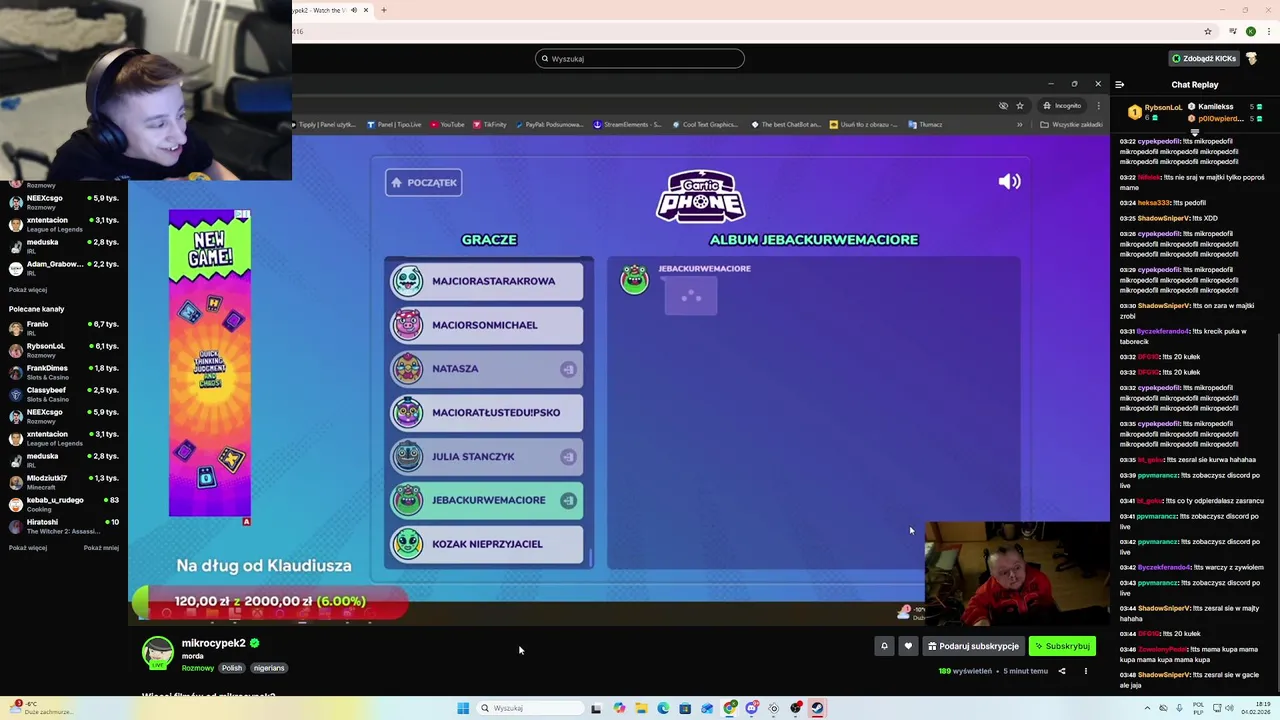Open the FrankDimes channel in sidebar
Image resolution: width=1280 pixels, height=720 pixels.
coord(64,372)
